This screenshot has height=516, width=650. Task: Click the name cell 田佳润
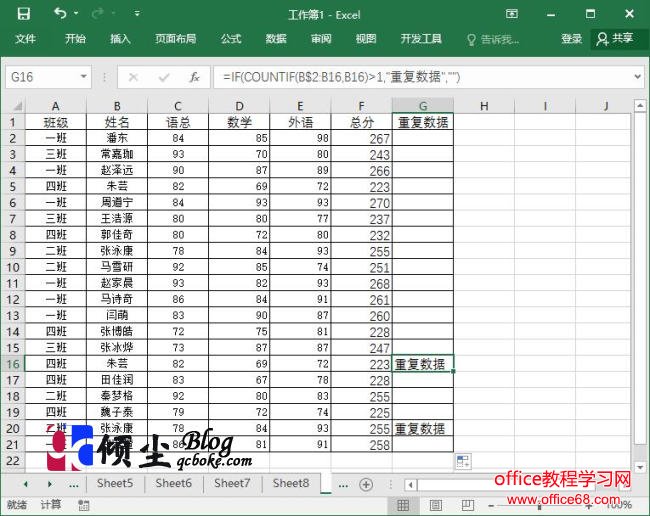coord(117,380)
